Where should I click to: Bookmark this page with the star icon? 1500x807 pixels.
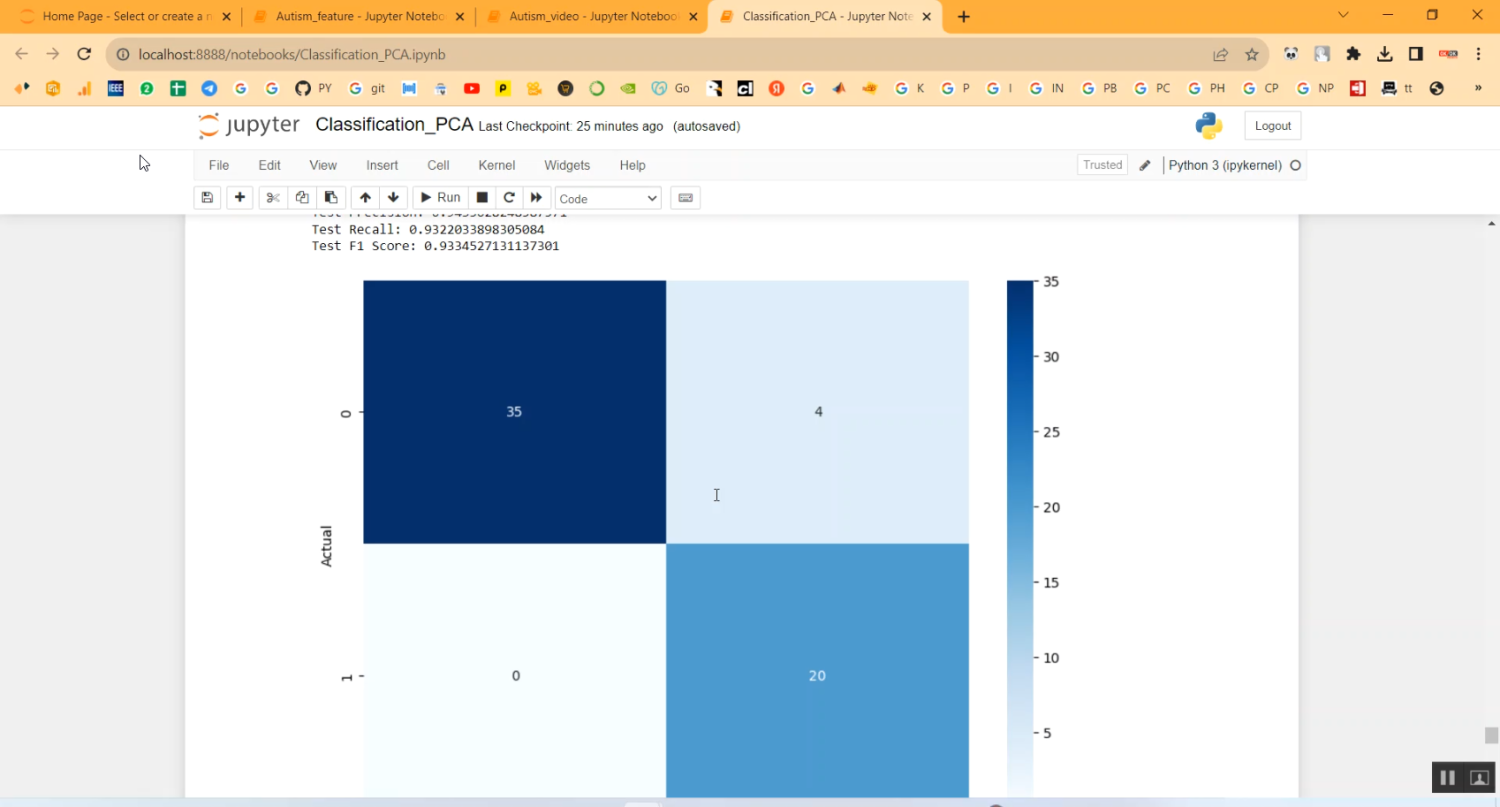click(x=1251, y=54)
